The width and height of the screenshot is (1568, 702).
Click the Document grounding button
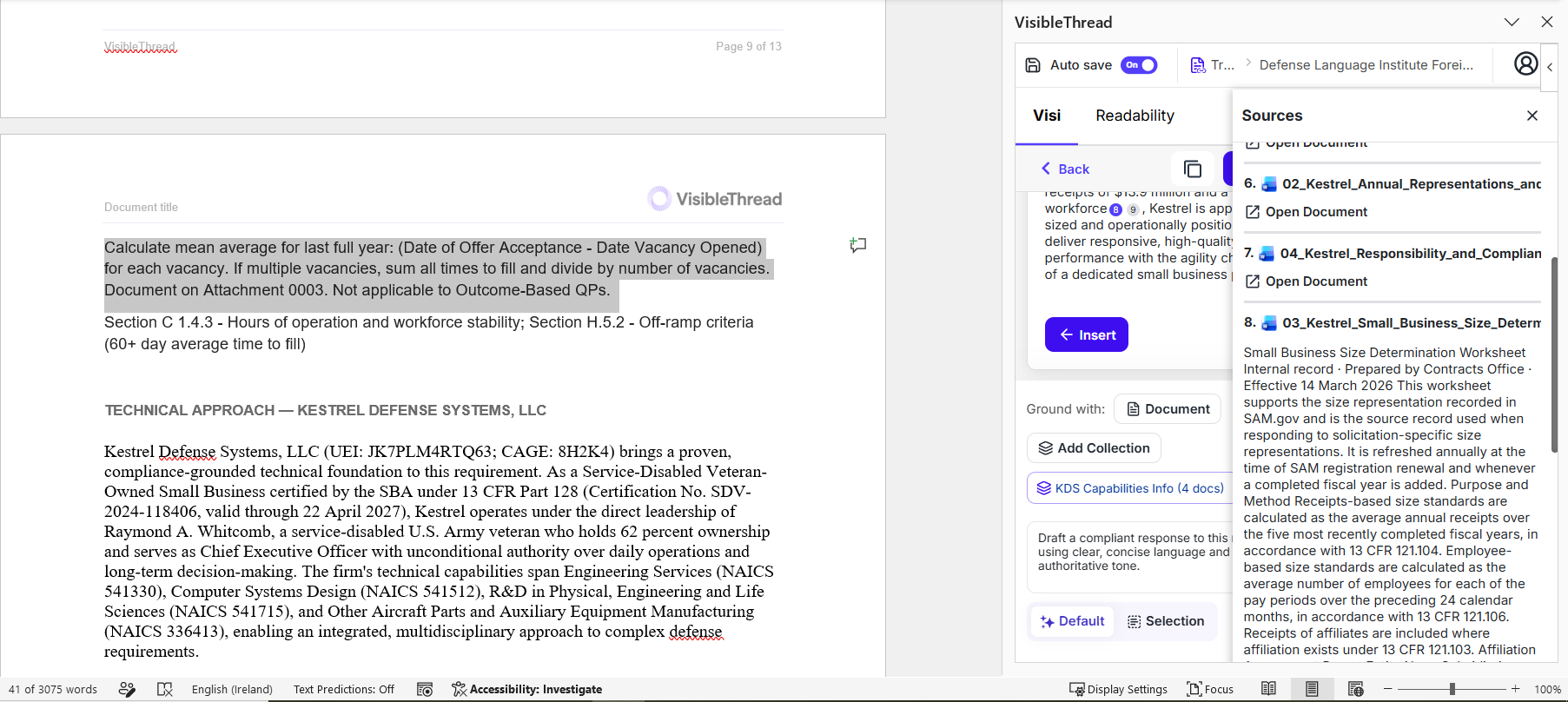click(x=1168, y=409)
